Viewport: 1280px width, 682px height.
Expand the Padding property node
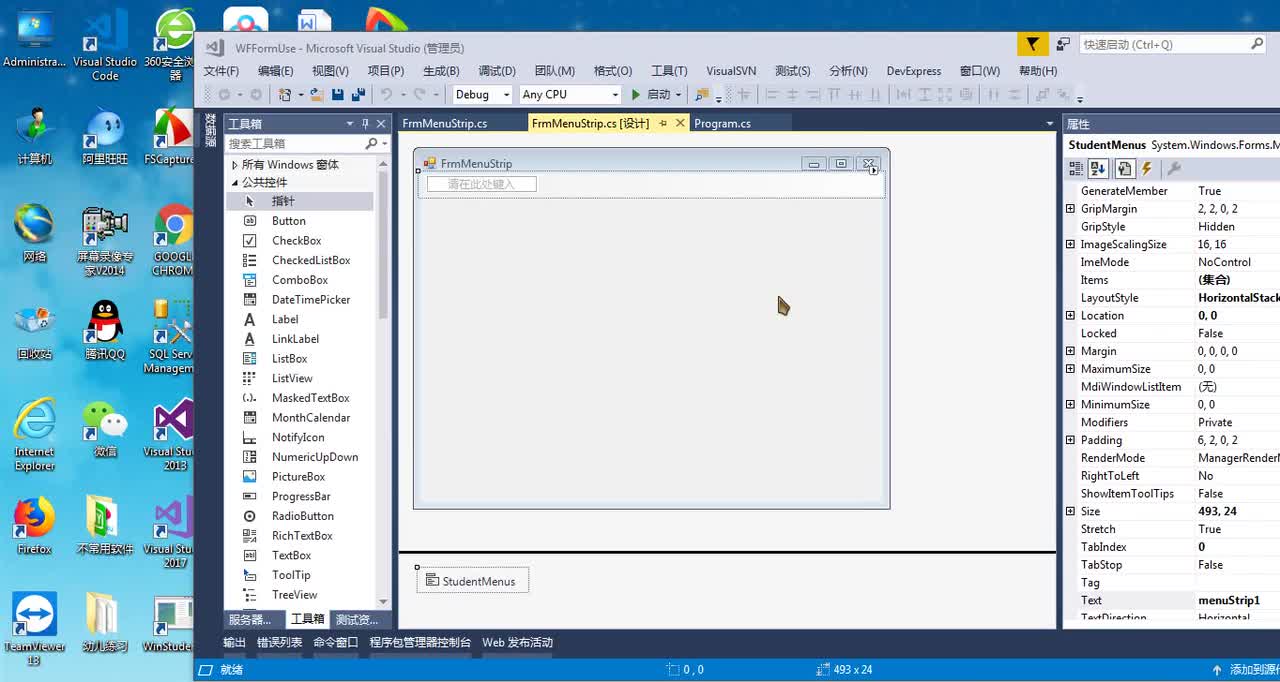(1070, 440)
